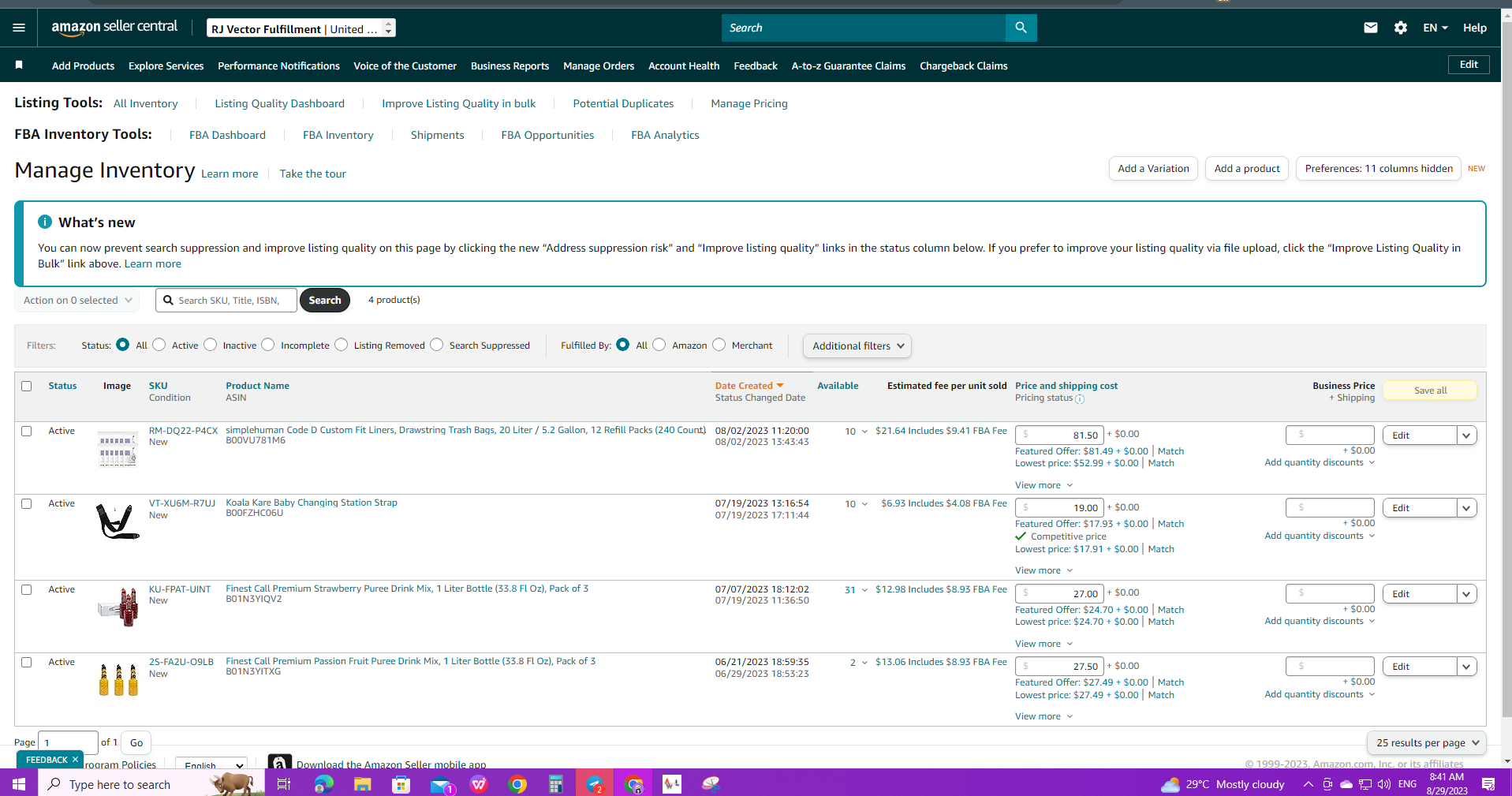This screenshot has width=1512, height=796.
Task: Open Edit dropdown arrow for Koala Kare row
Action: 1466,507
